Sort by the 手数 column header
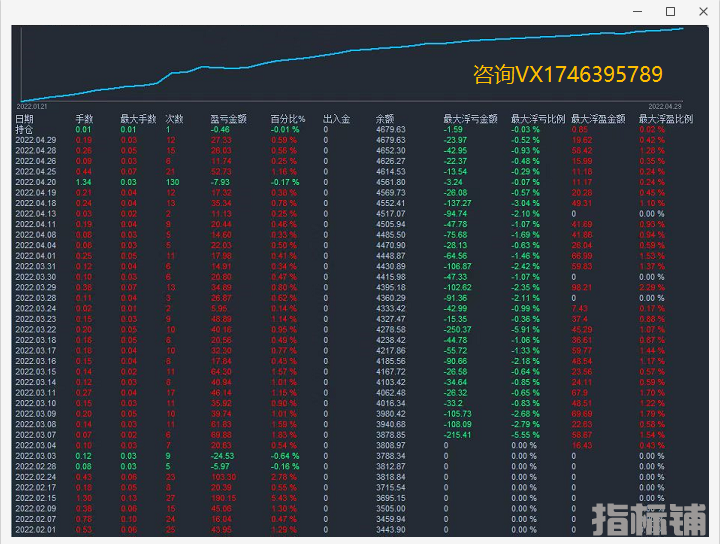This screenshot has width=720, height=544. point(84,119)
